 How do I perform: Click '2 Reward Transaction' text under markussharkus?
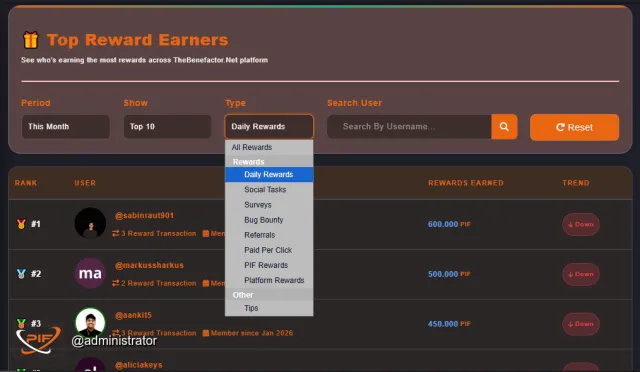159,283
